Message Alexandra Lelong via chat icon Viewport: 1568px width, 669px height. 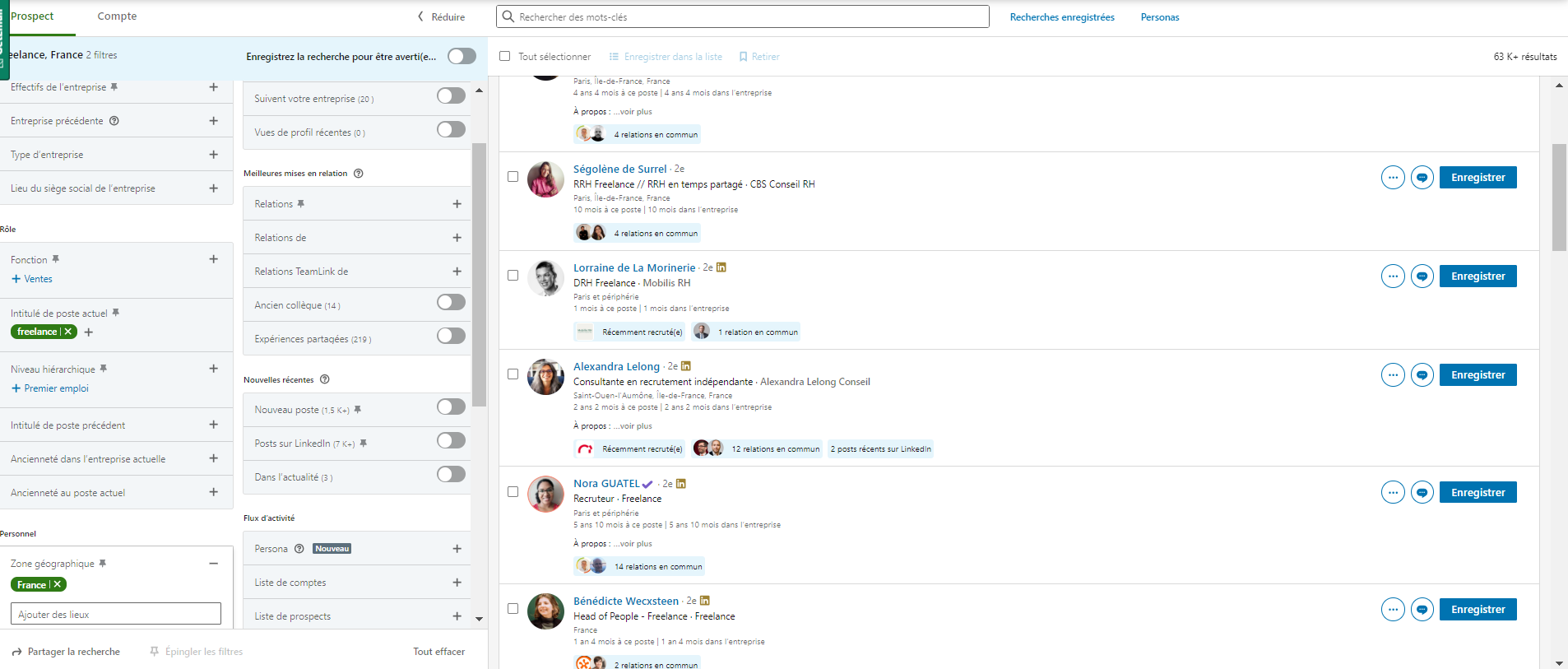coord(1422,375)
